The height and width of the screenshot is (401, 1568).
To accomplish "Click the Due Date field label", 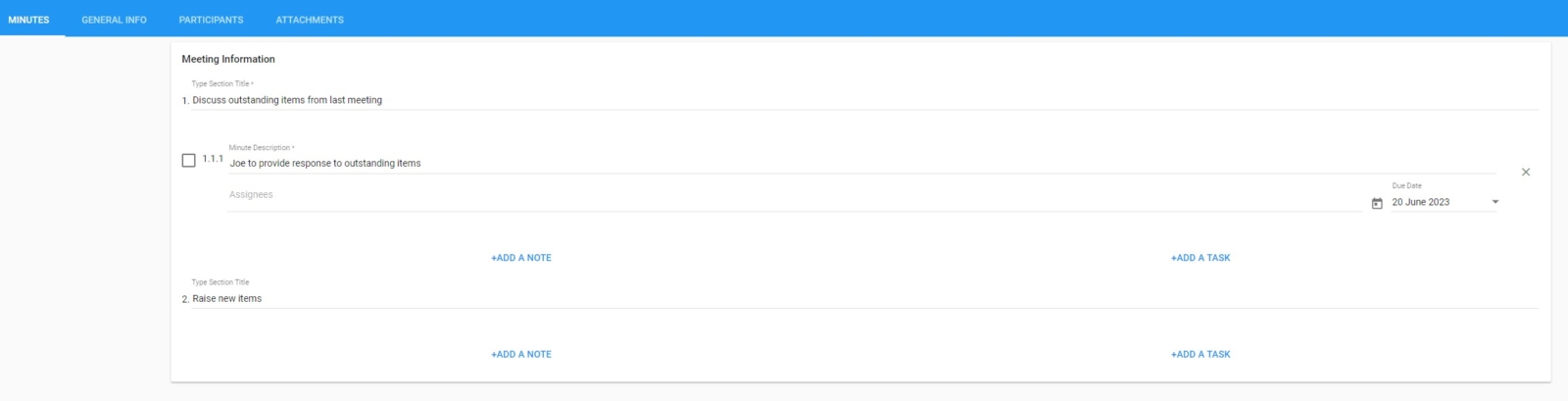I will tap(1406, 185).
